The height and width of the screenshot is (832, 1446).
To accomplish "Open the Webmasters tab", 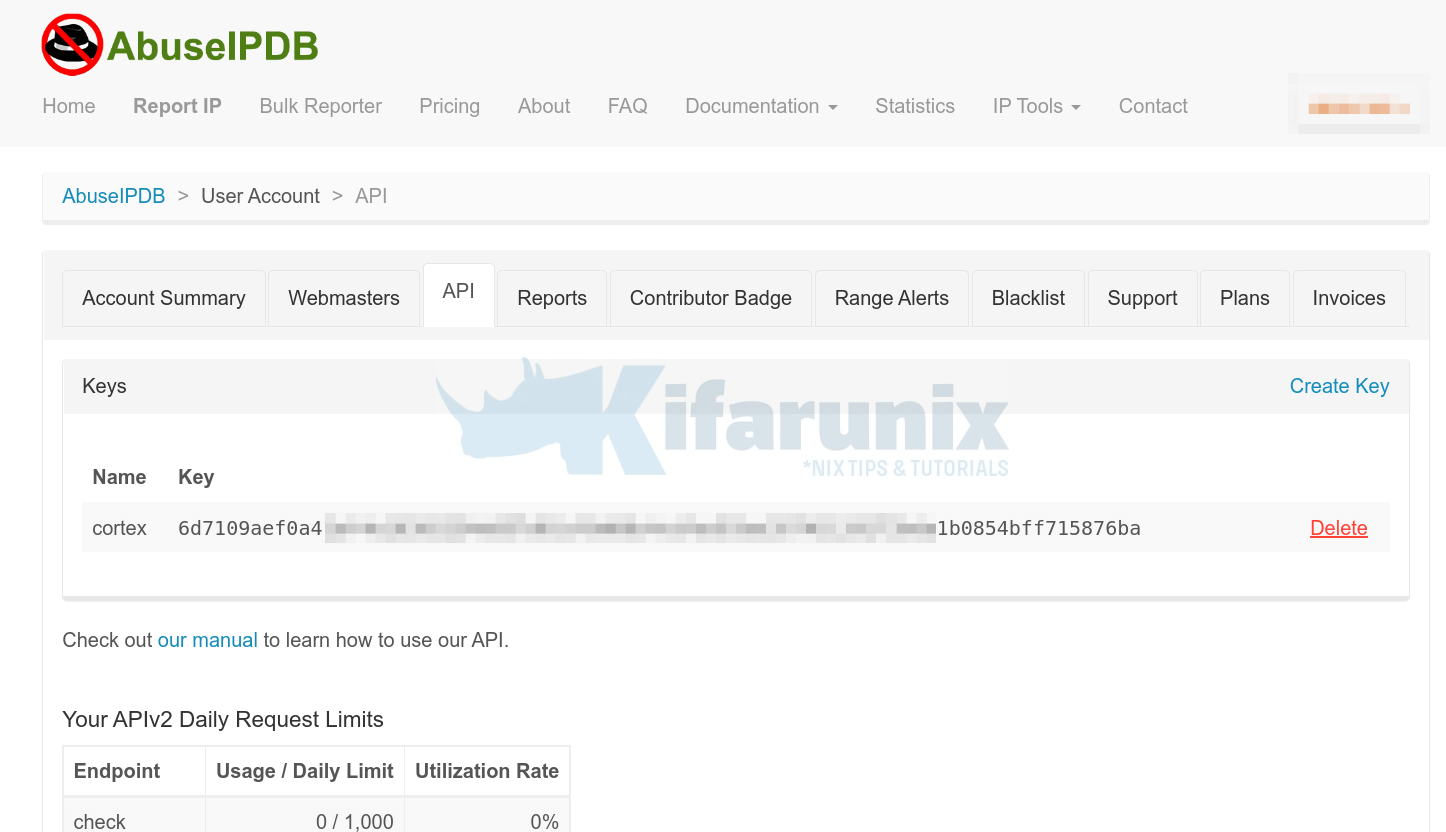I will click(344, 298).
